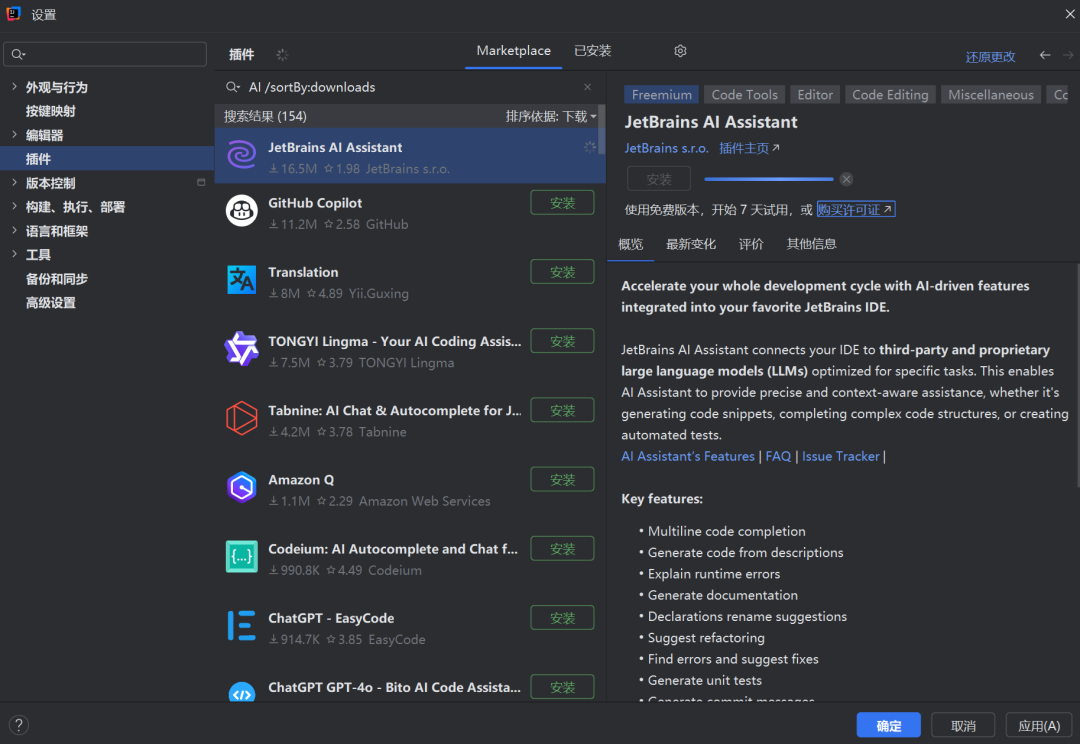Go back with the left arrow
The image size is (1080, 744).
1045,55
